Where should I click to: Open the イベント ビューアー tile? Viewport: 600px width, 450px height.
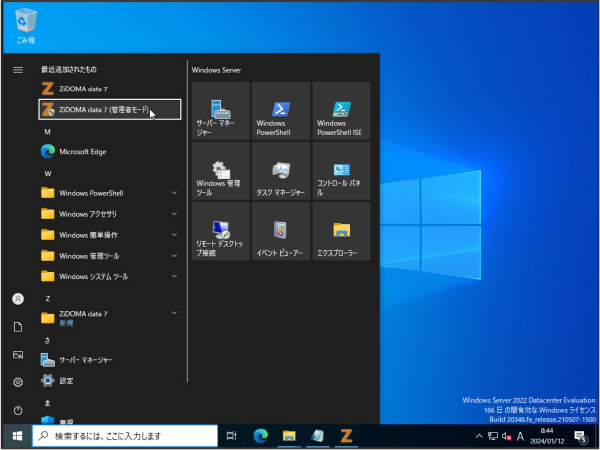click(x=281, y=231)
